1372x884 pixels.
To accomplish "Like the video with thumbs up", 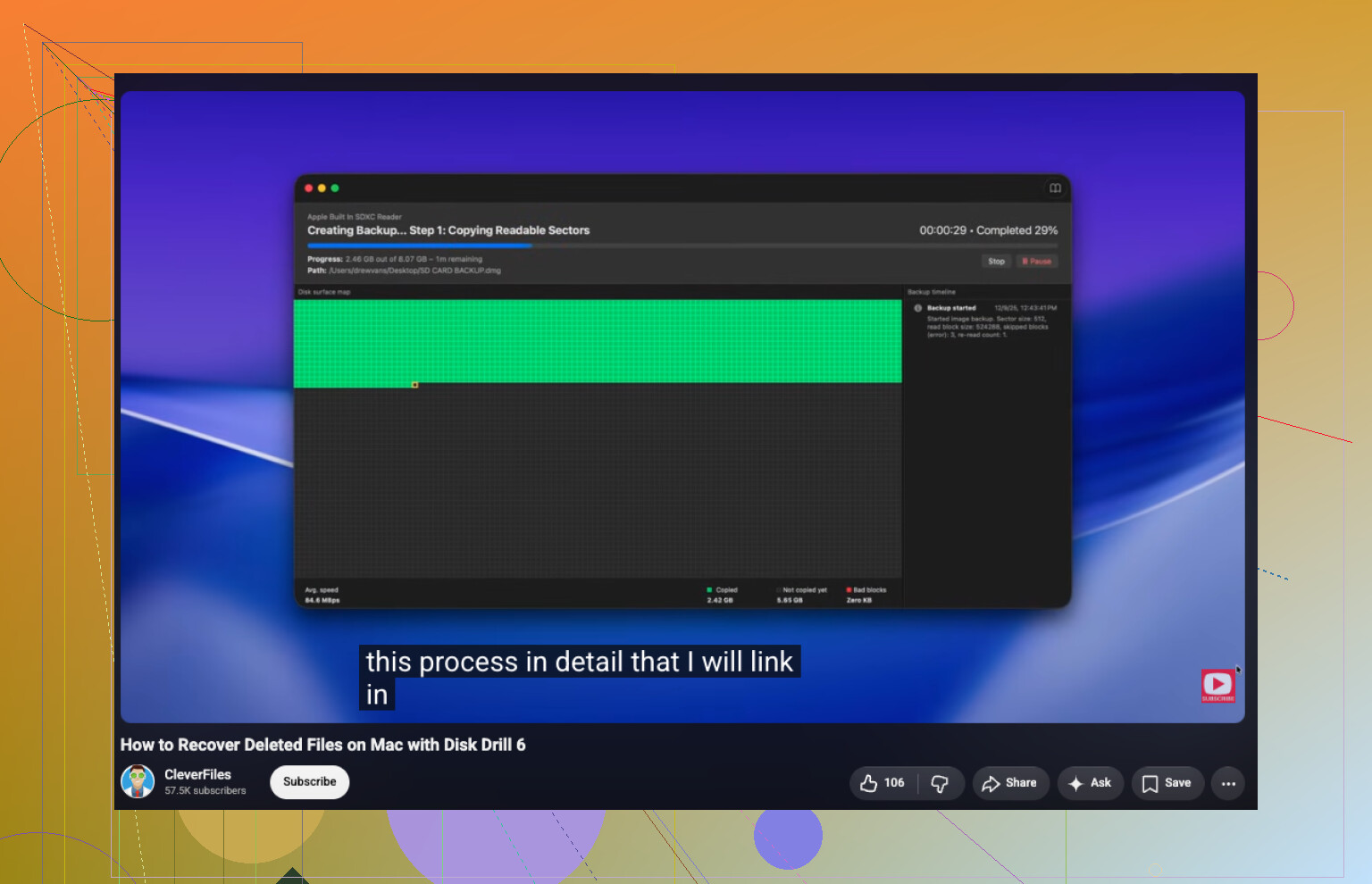I will [883, 783].
